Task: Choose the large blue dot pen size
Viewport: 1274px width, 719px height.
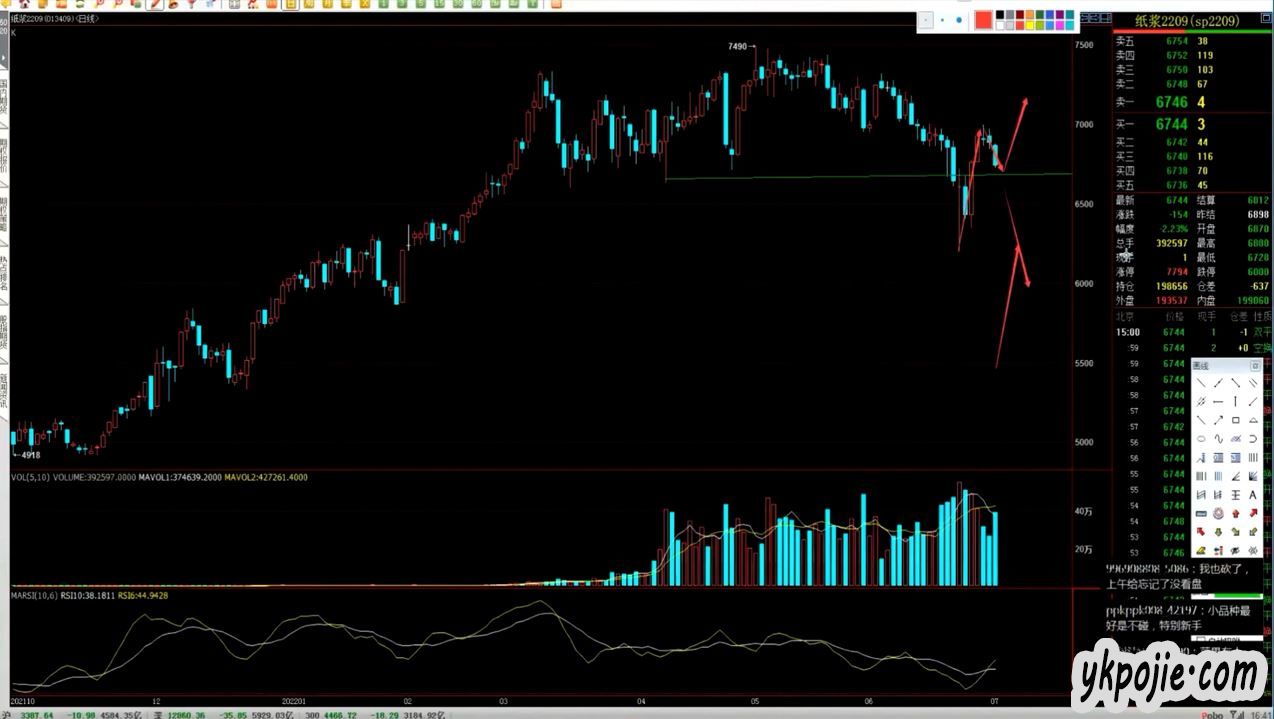Action: click(x=959, y=20)
